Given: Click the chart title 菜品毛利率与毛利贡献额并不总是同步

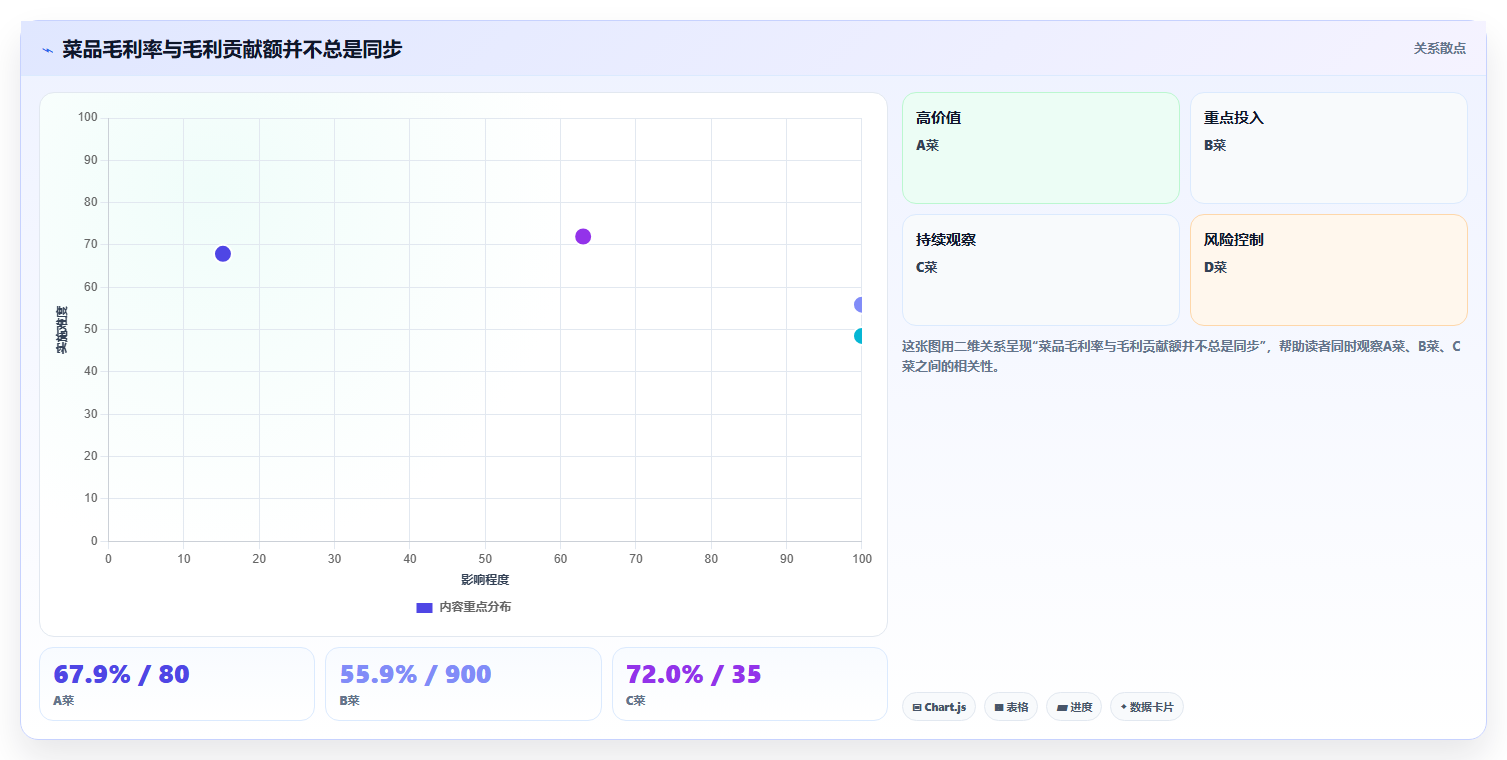Looking at the screenshot, I should click(232, 49).
